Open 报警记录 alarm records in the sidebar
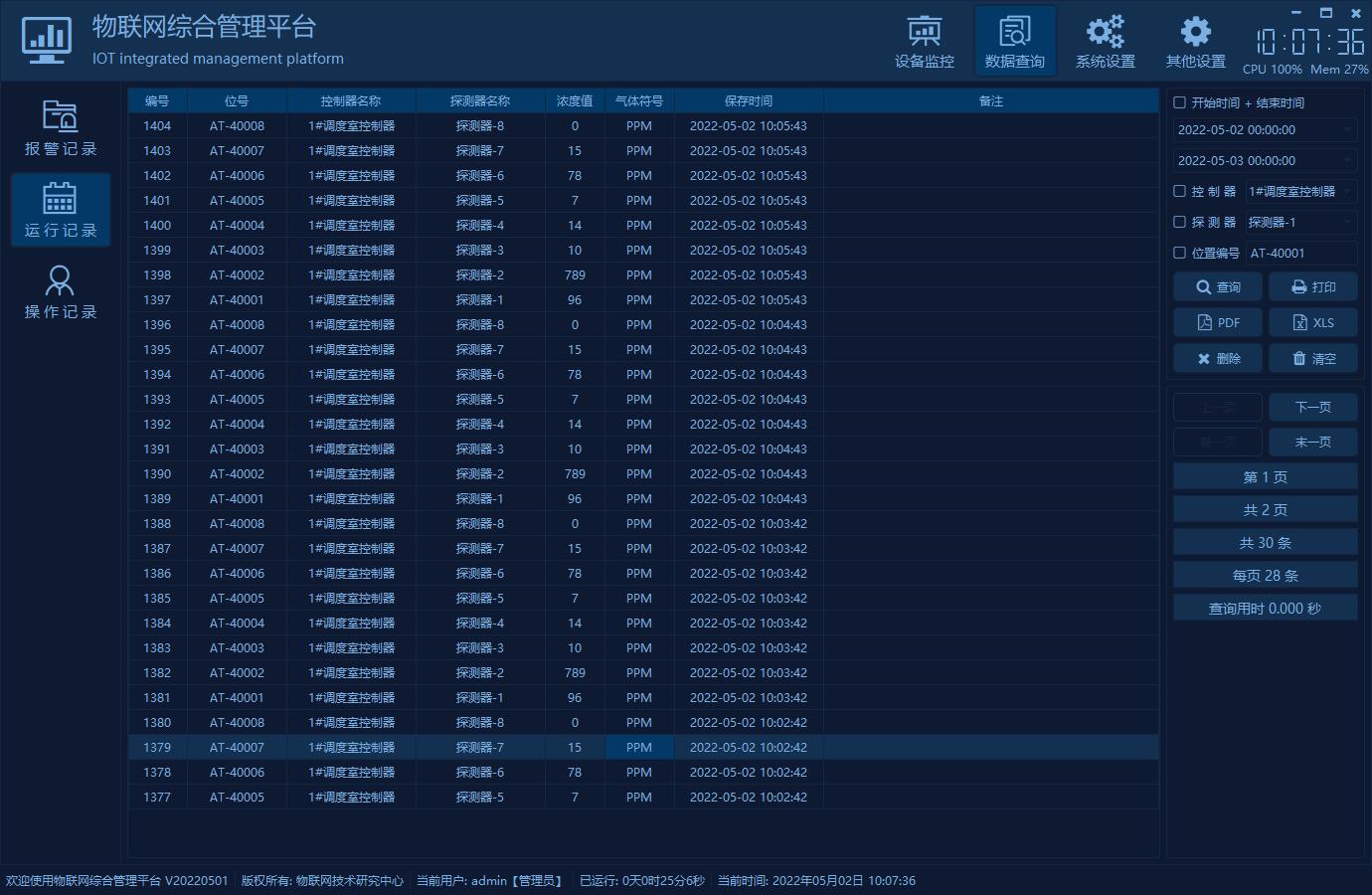 pos(60,128)
